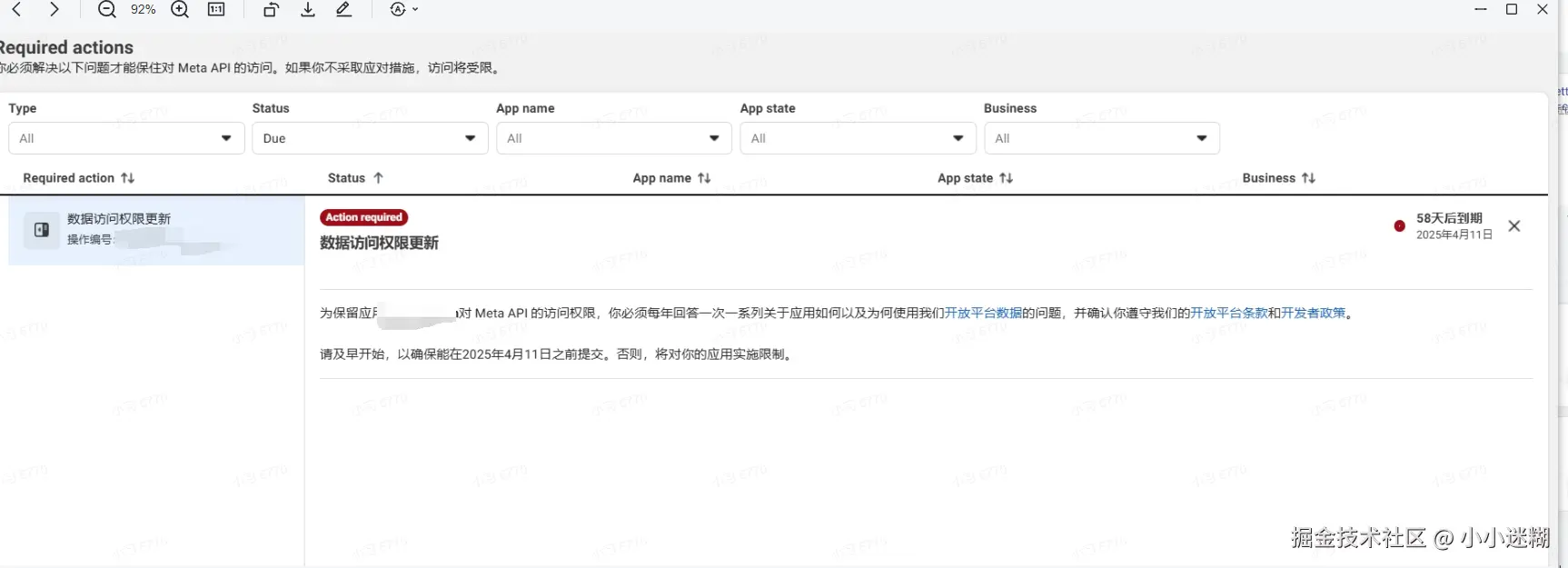This screenshot has width=1568, height=568.
Task: Open the 开发者政策 link
Action: click(1313, 313)
